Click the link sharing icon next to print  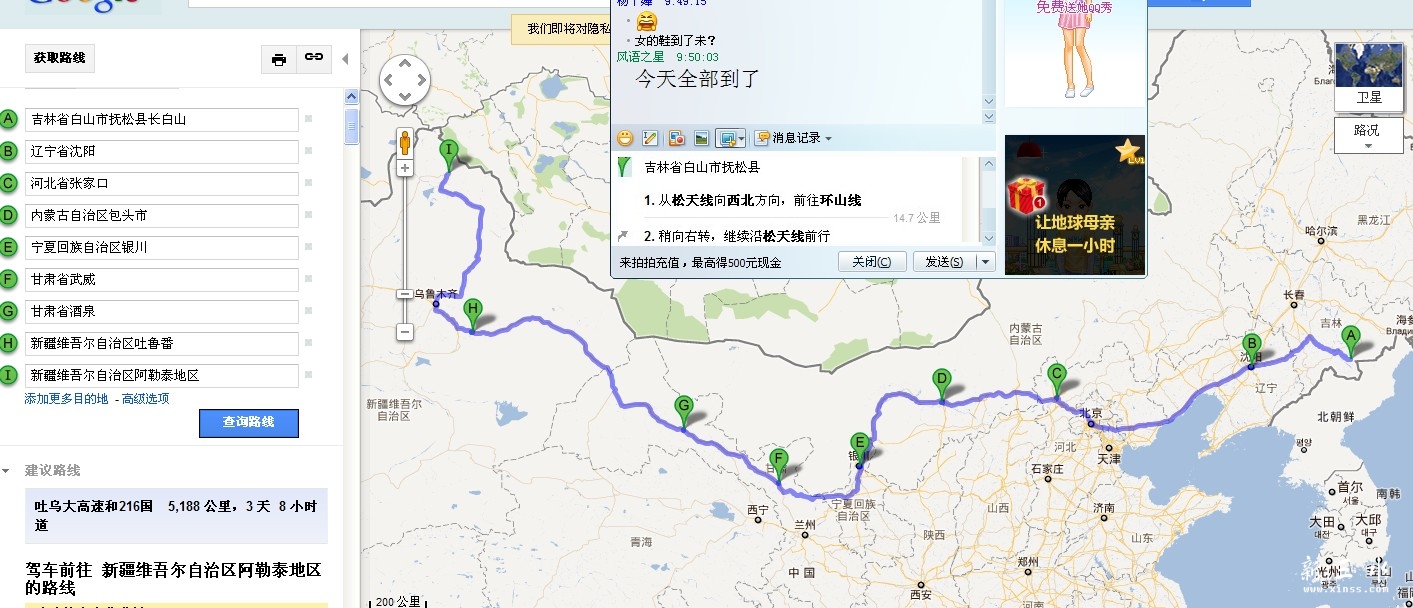313,58
